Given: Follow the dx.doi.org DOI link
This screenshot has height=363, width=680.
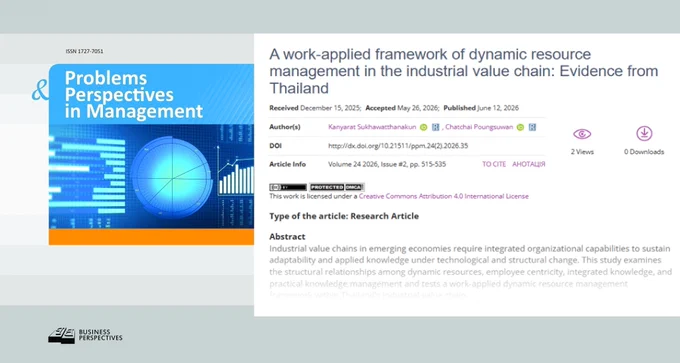Looking at the screenshot, I should 398,146.
